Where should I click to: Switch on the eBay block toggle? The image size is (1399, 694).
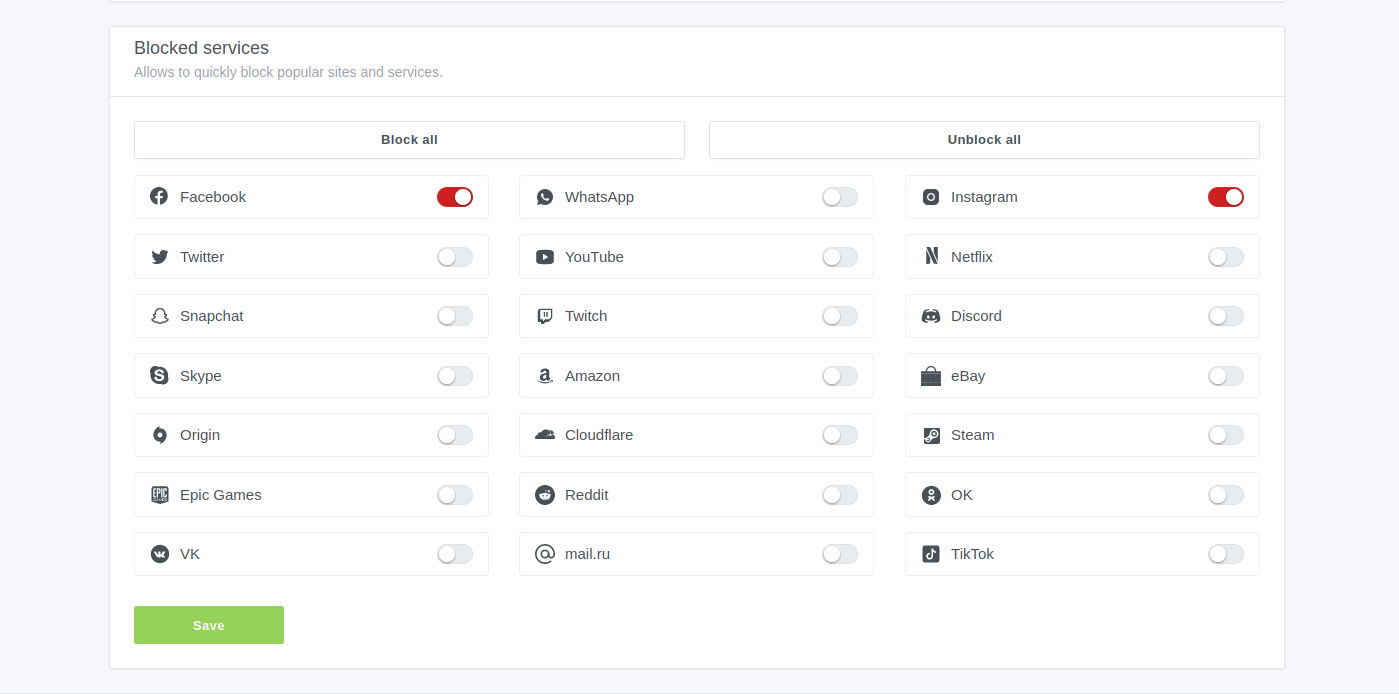tap(1225, 376)
